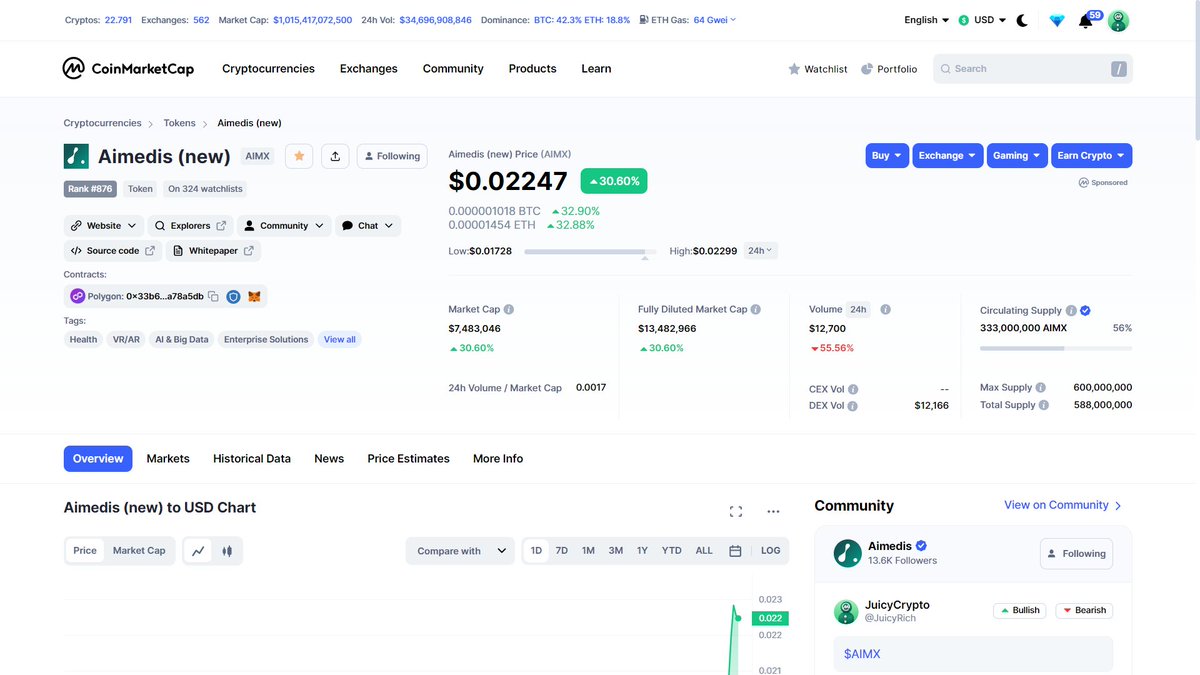Copy the Polygon contract address
The height and width of the screenshot is (675, 1200).
pyautogui.click(x=213, y=297)
